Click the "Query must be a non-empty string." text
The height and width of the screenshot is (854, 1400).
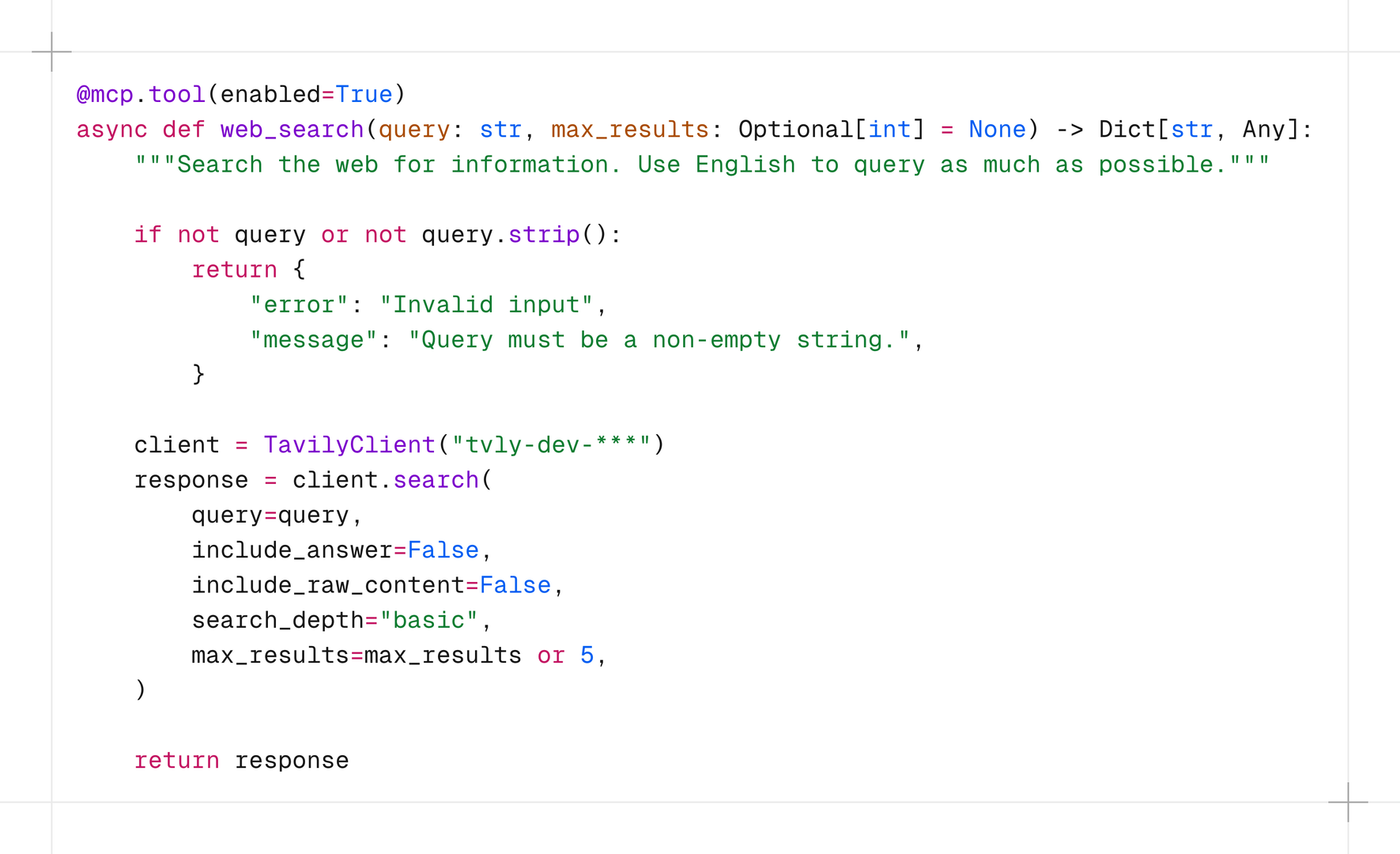[659, 340]
